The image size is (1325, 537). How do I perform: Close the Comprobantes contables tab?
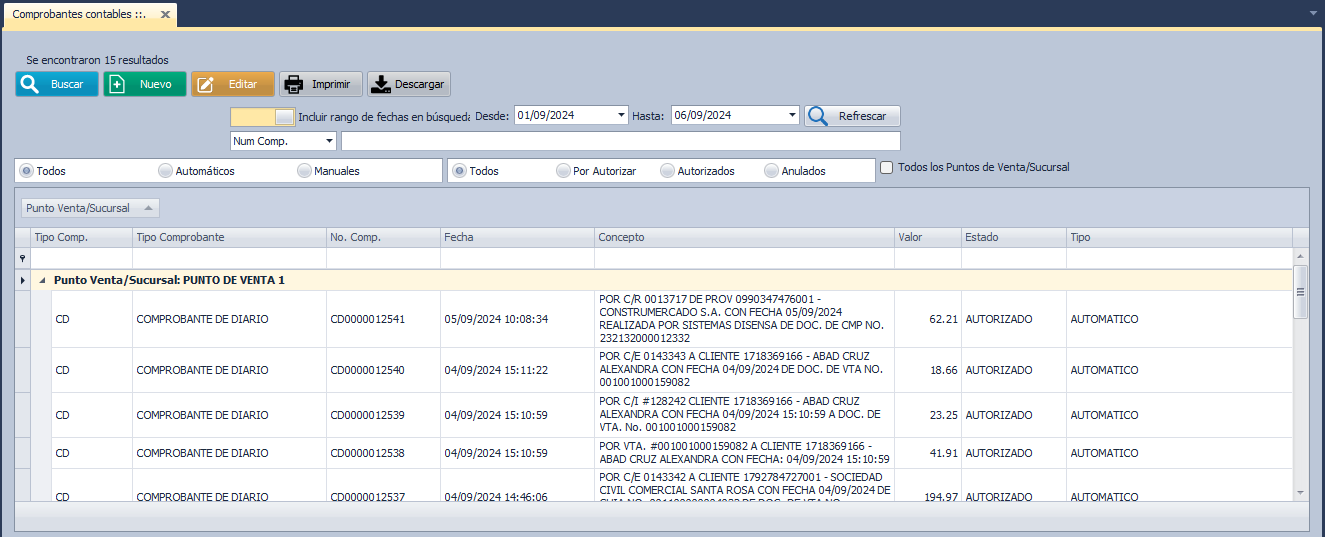coord(165,14)
